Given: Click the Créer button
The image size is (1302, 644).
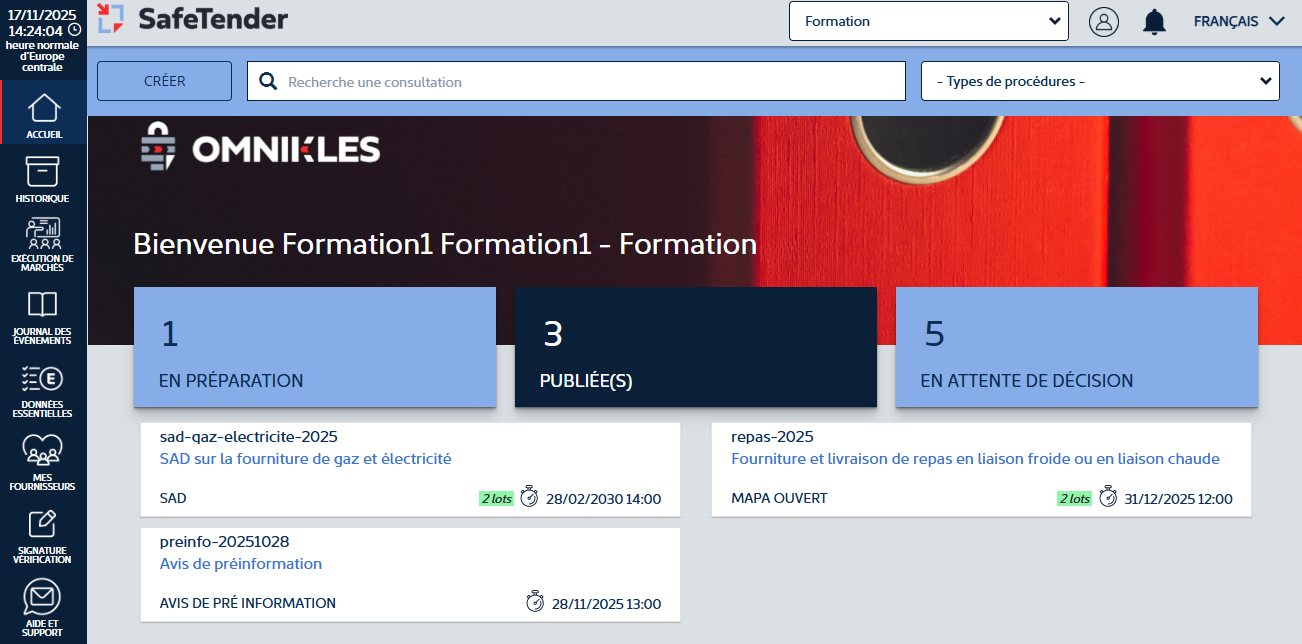Looking at the screenshot, I should point(164,81).
